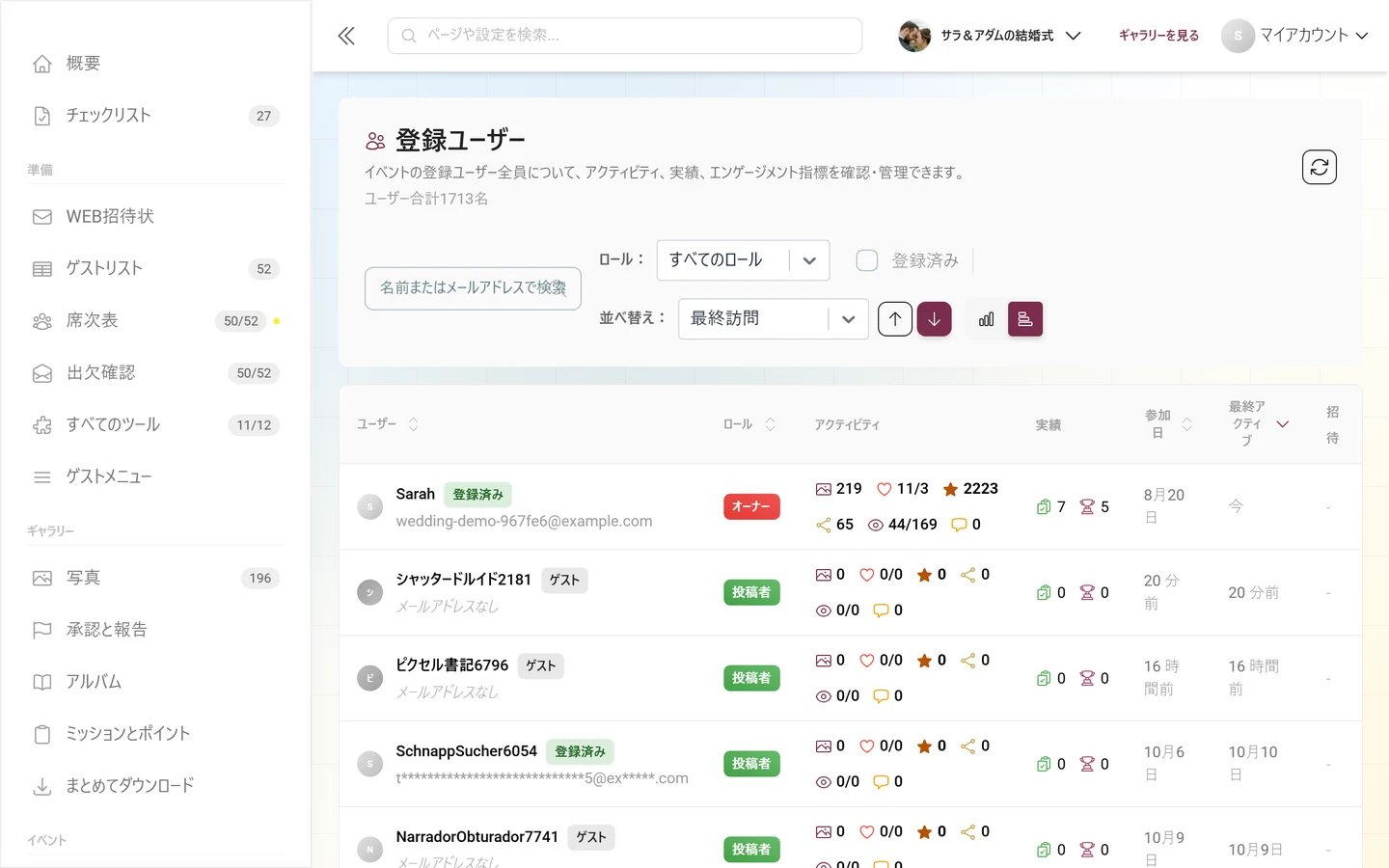Open the マイアカウント menu
The image size is (1389, 868).
1295,36
